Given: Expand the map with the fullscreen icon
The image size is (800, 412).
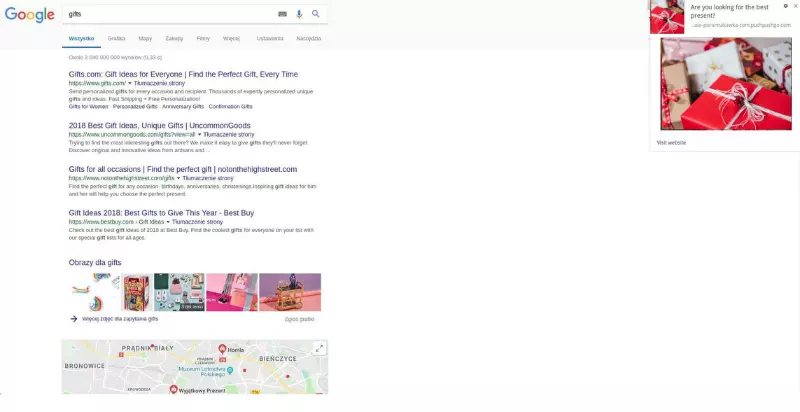Looking at the screenshot, I should [319, 348].
